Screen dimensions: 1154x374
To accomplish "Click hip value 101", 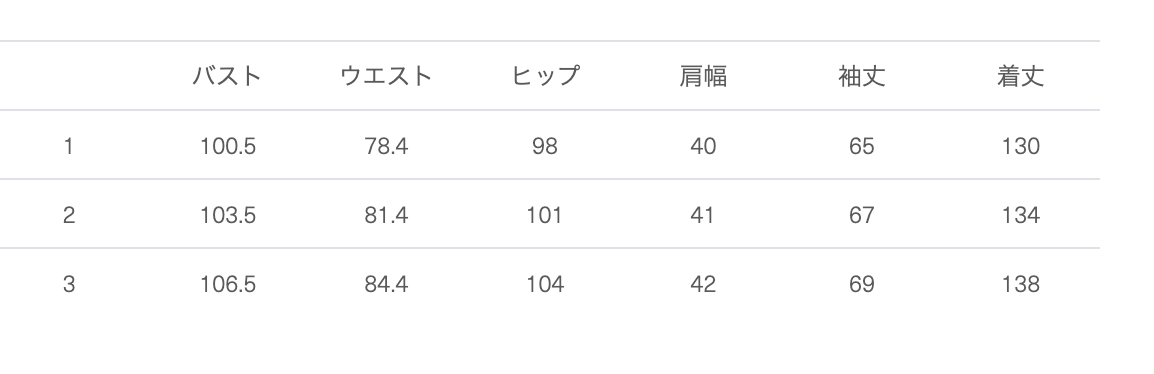I will click(x=545, y=216).
